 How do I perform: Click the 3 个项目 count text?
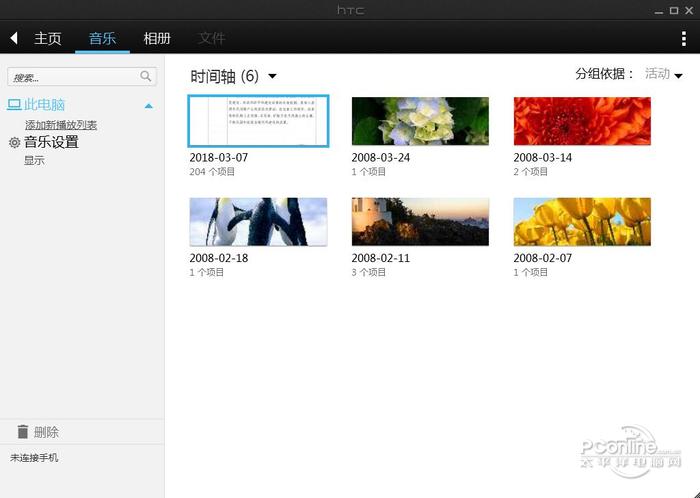(369, 272)
